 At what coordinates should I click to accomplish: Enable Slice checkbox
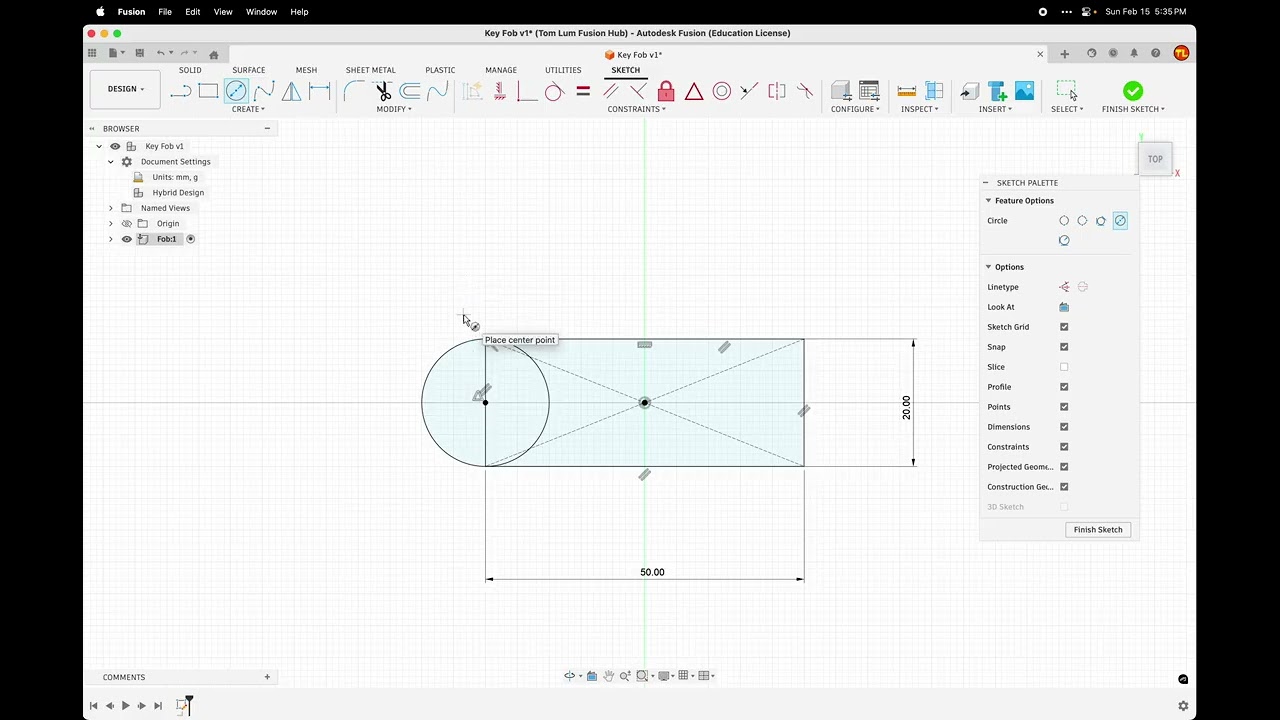coord(1064,367)
